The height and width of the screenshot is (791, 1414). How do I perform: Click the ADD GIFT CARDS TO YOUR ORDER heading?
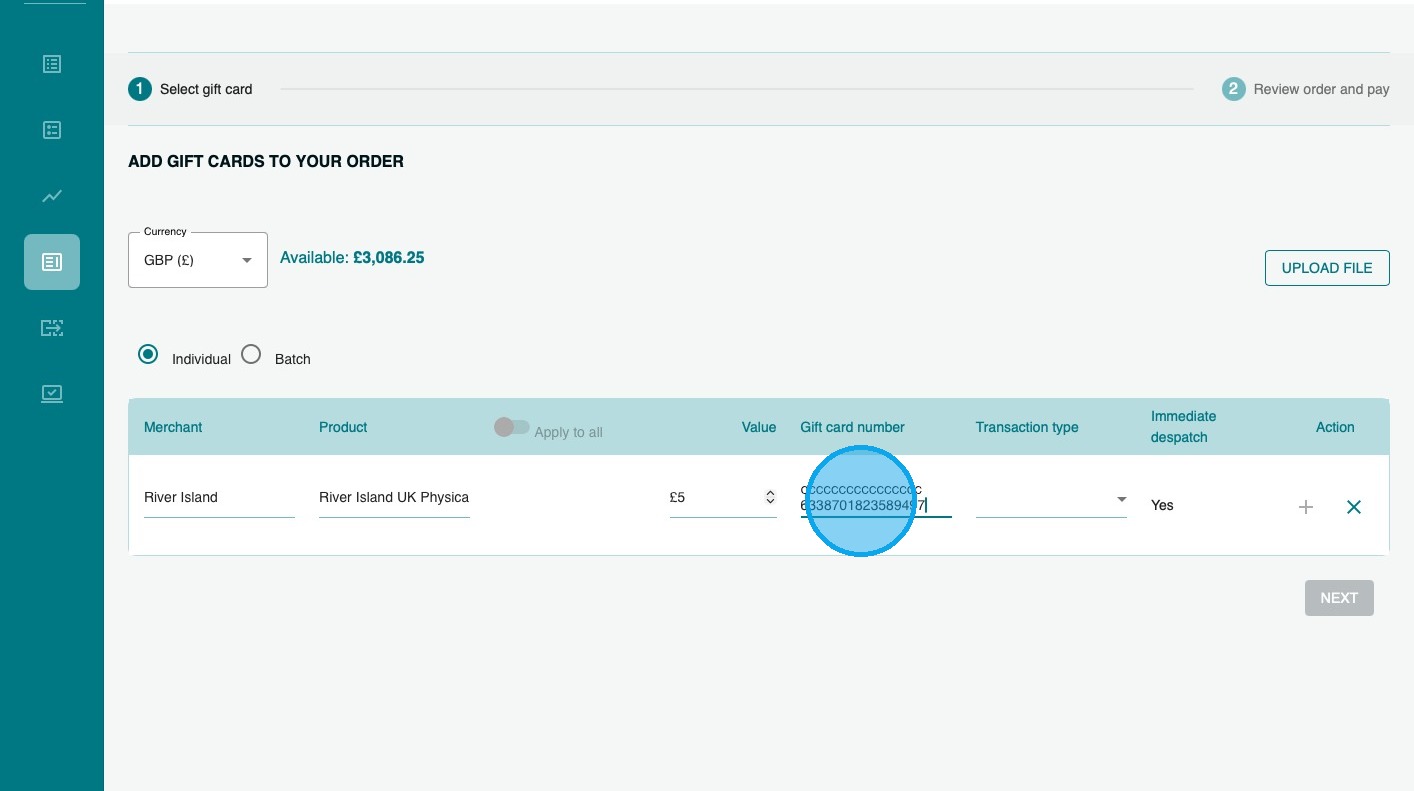coord(266,161)
